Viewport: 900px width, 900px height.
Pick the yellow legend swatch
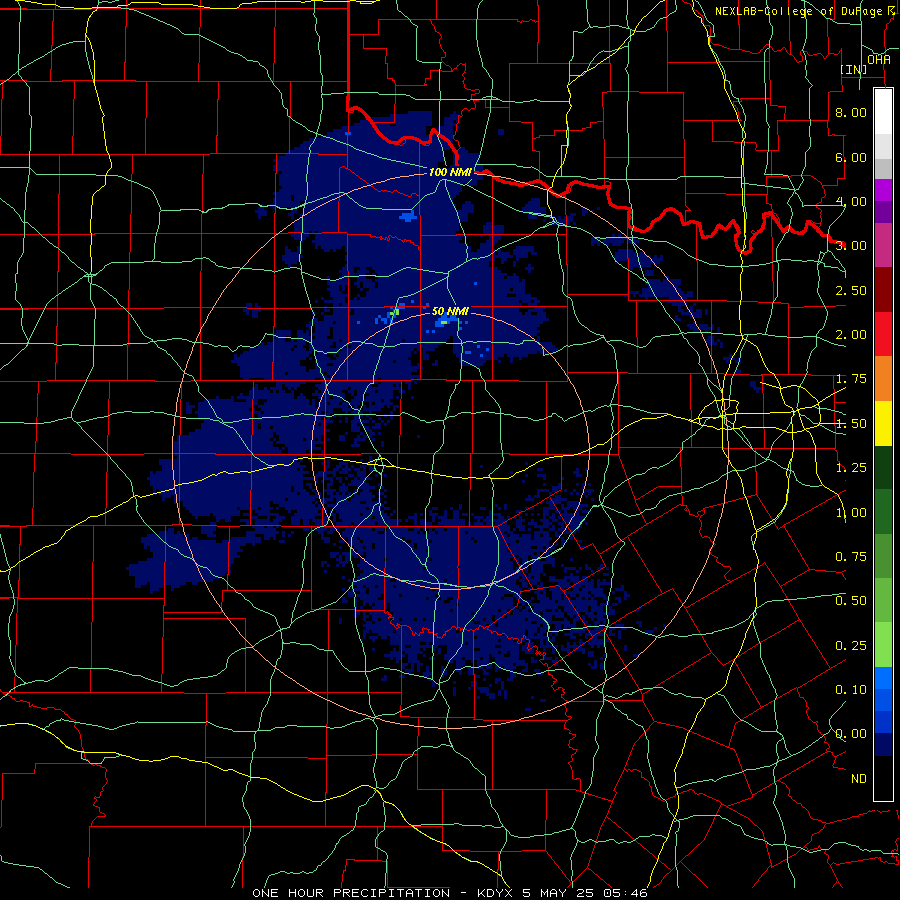(883, 423)
